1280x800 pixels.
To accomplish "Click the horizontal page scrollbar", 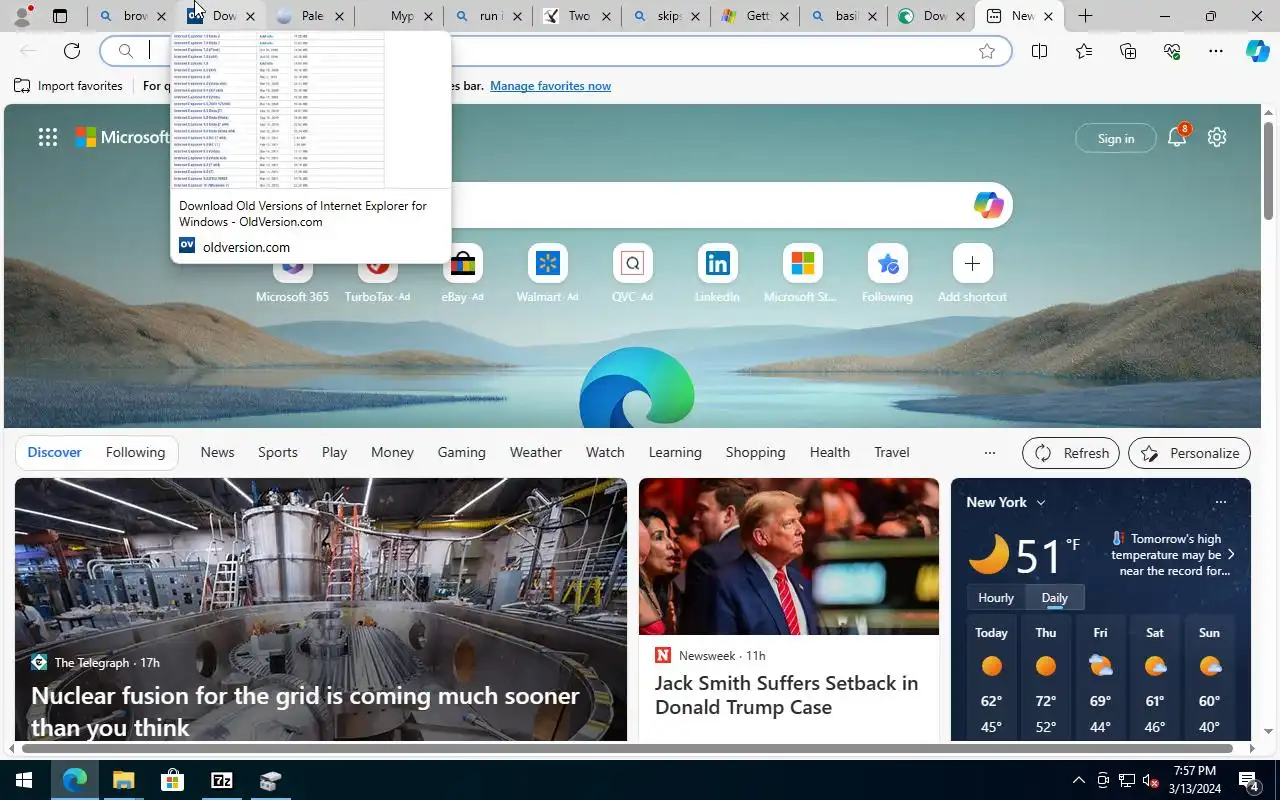I will (627, 748).
